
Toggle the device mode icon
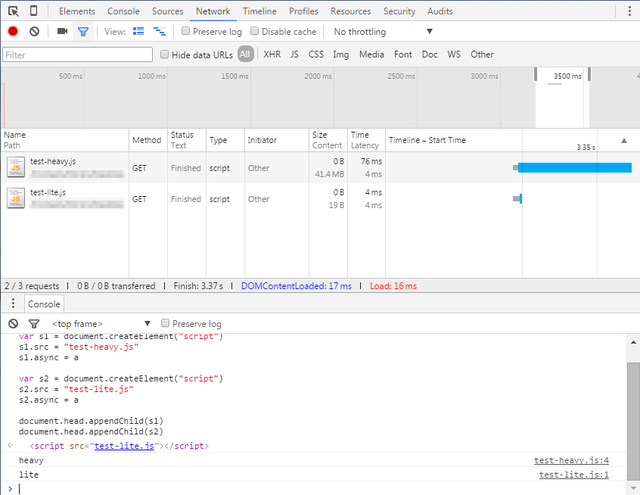(x=33, y=11)
